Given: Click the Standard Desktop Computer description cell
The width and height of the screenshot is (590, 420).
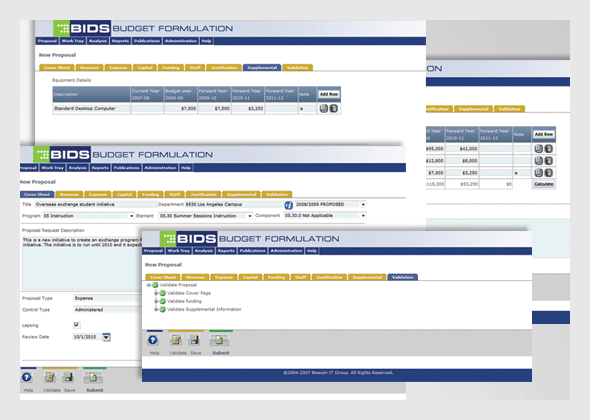Looking at the screenshot, I should (91, 109).
